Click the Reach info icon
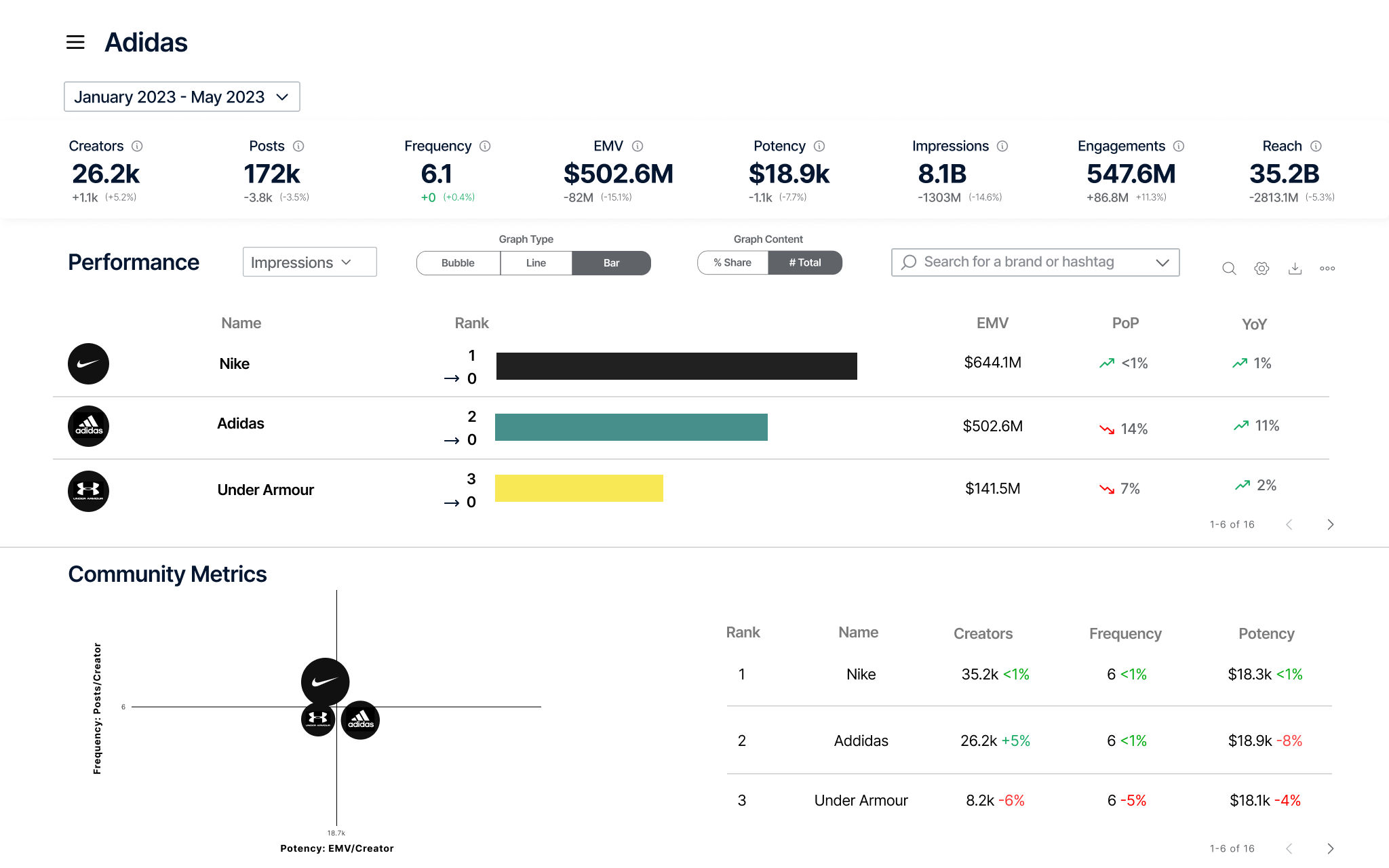The image size is (1389, 868). click(1316, 146)
